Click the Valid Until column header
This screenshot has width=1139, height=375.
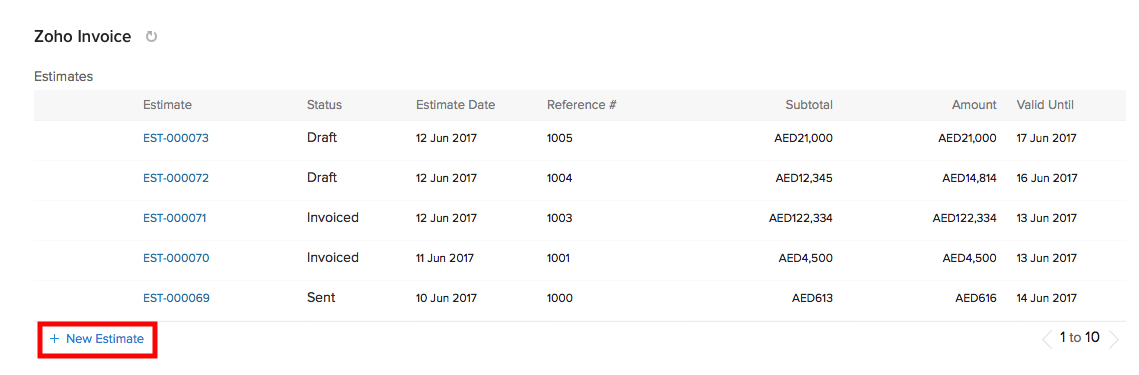click(1045, 105)
